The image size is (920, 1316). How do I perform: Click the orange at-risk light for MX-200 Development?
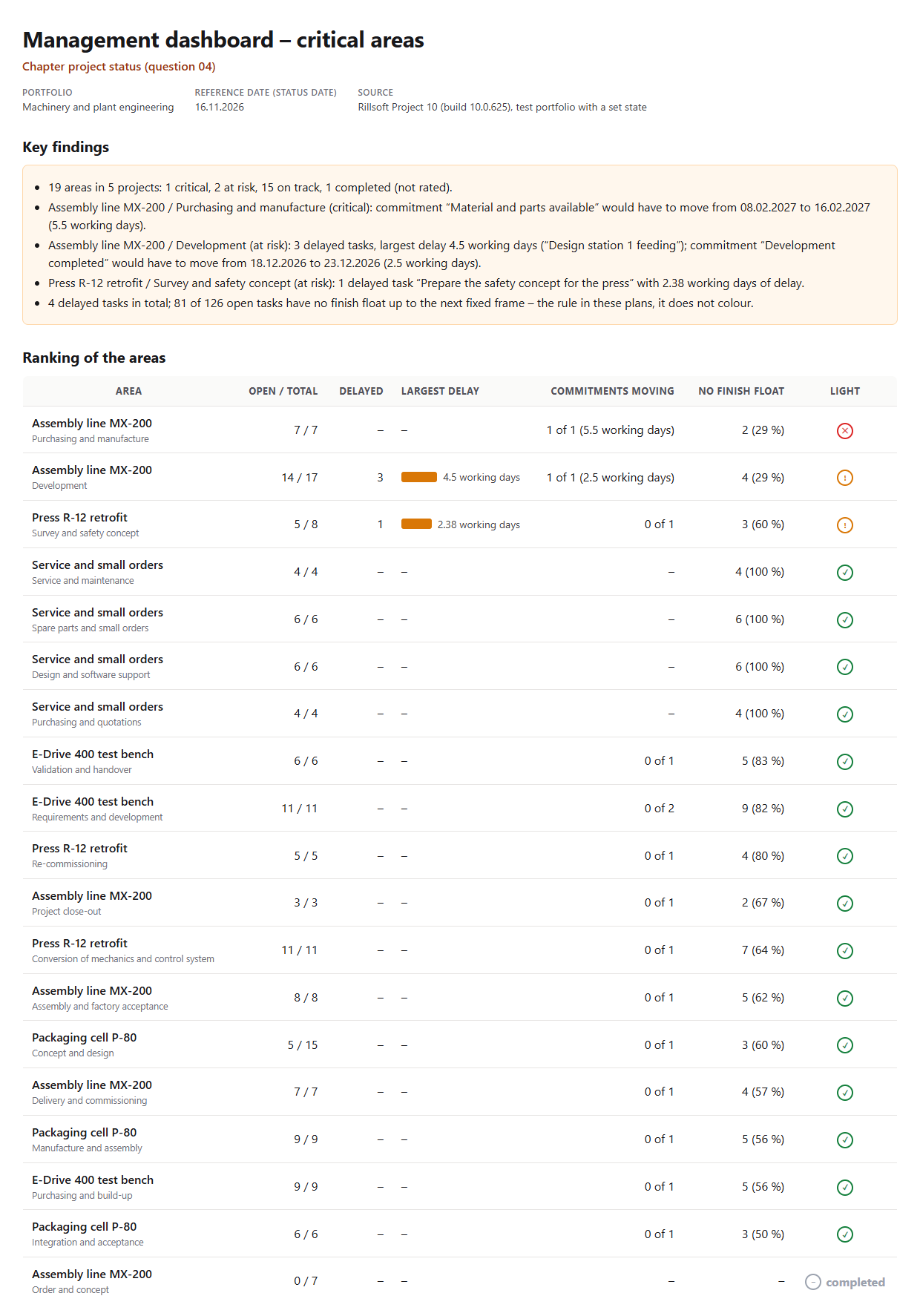pos(844,478)
